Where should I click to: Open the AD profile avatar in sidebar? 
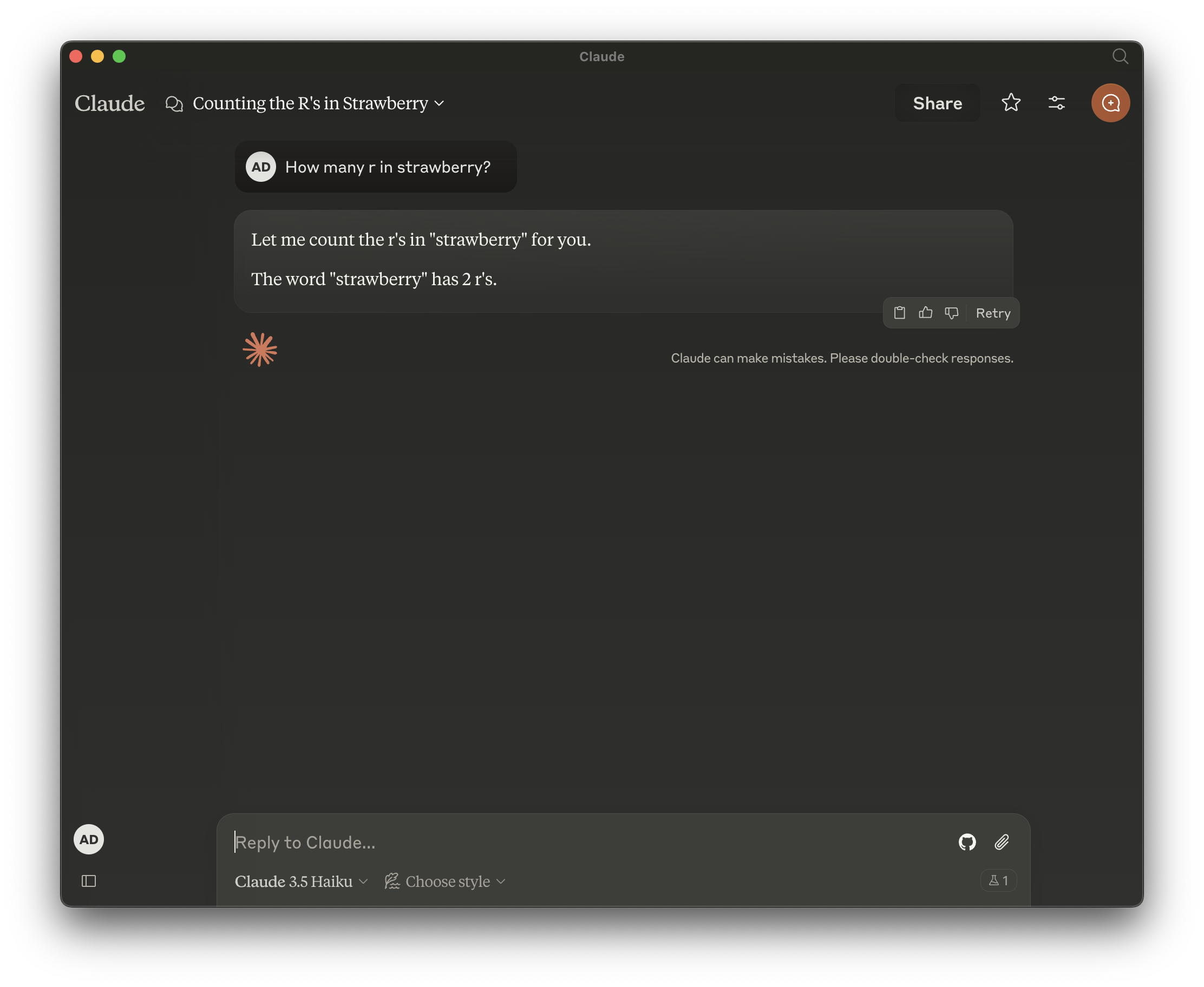click(89, 839)
